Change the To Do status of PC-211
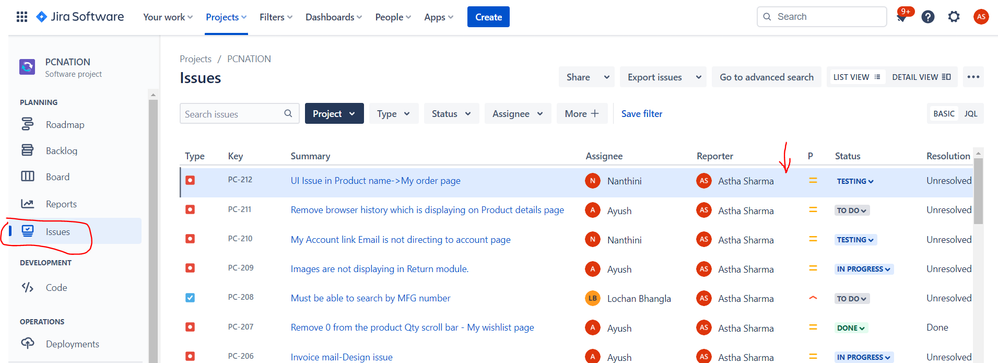The height and width of the screenshot is (363, 998). coord(852,210)
